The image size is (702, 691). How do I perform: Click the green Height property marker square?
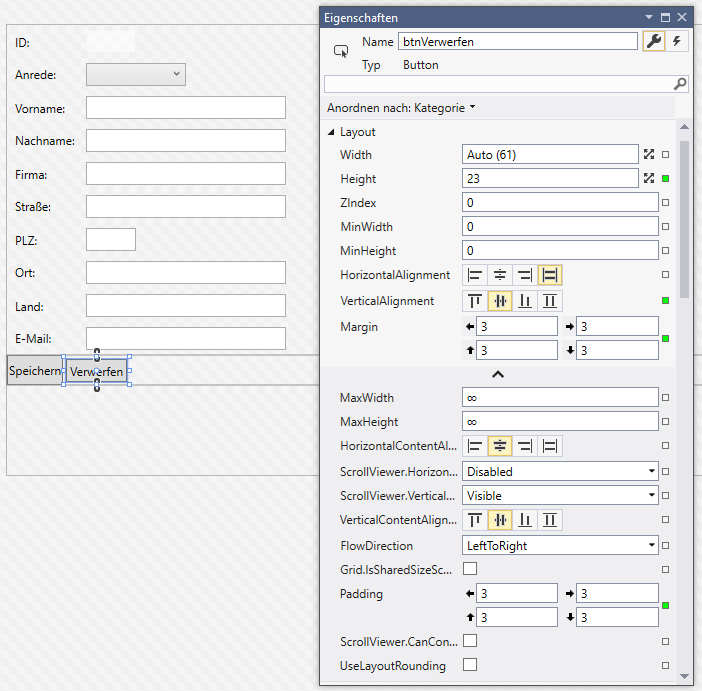pos(665,179)
